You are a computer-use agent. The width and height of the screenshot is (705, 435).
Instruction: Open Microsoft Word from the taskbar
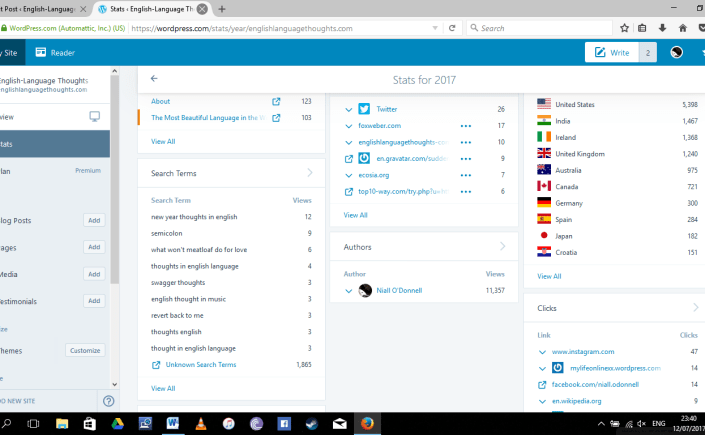coord(172,424)
